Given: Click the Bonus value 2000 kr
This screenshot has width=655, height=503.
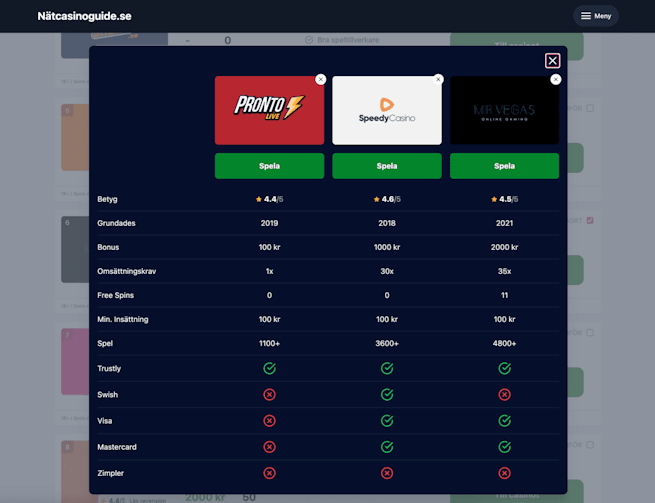Looking at the screenshot, I should [505, 247].
